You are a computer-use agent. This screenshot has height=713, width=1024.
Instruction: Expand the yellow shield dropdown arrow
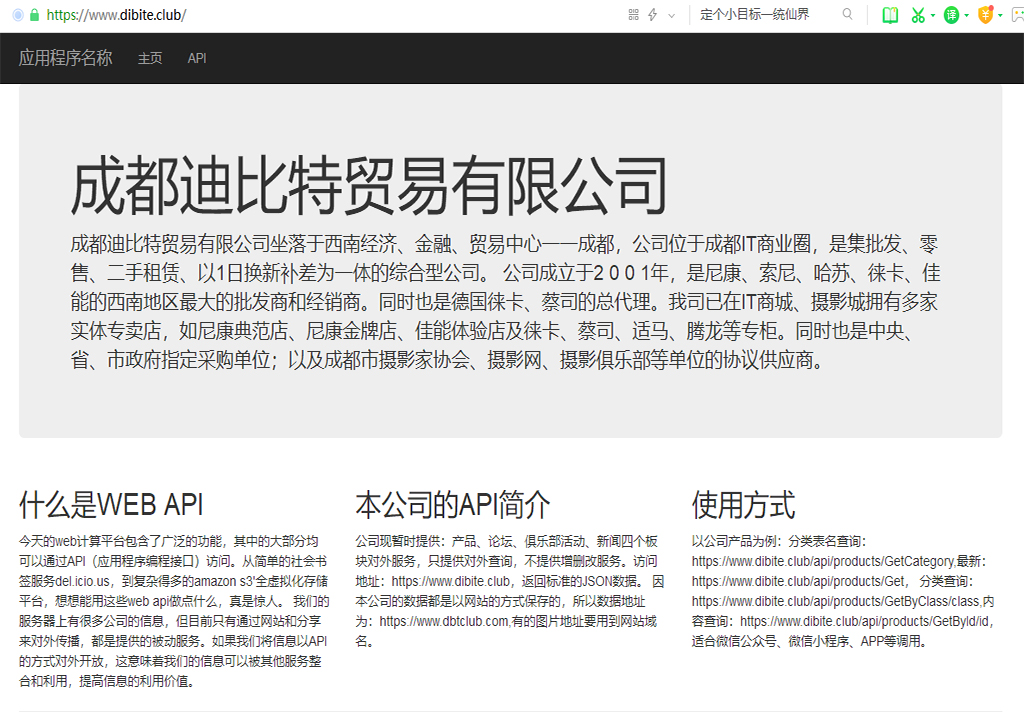point(1001,15)
